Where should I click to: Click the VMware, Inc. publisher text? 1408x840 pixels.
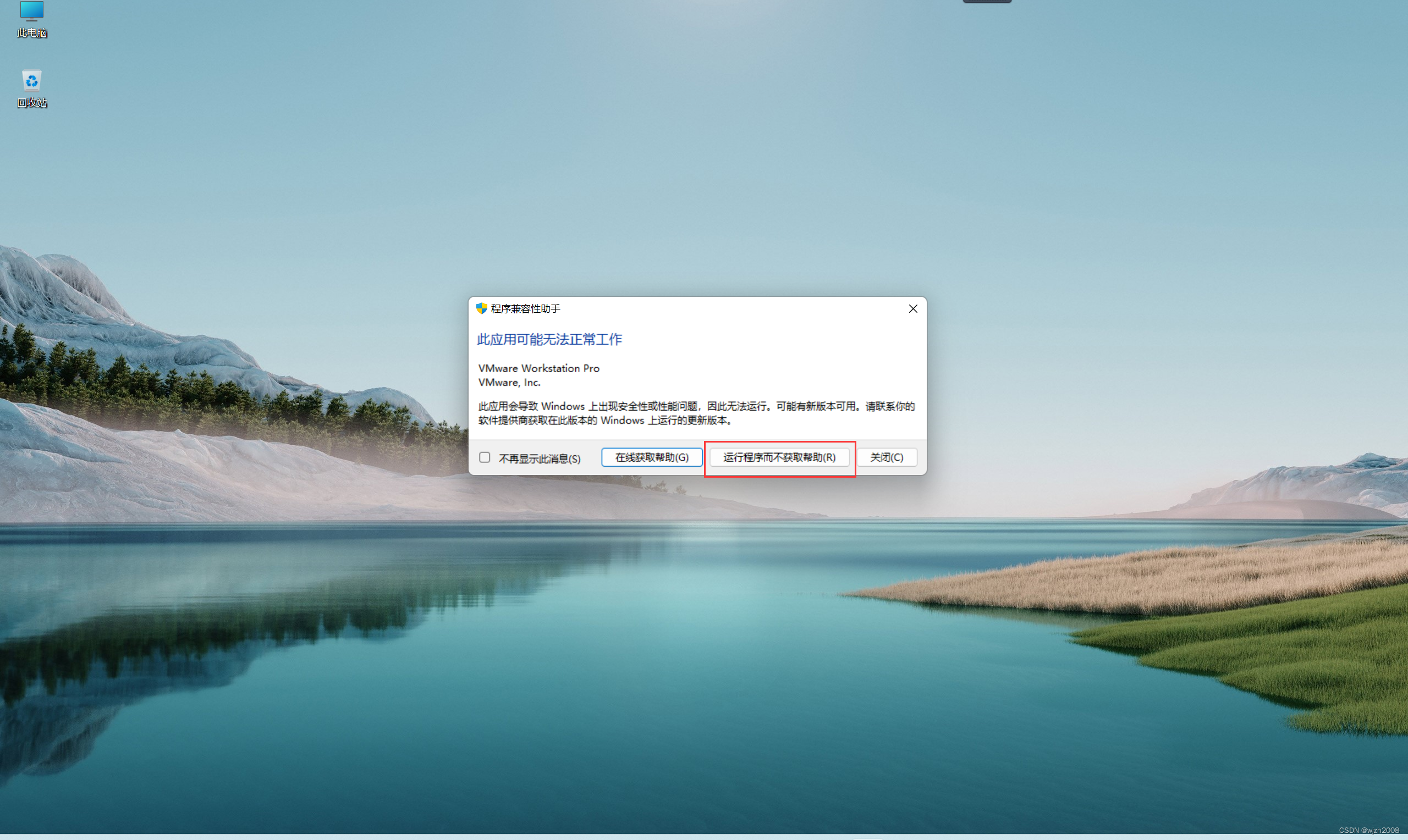(509, 382)
